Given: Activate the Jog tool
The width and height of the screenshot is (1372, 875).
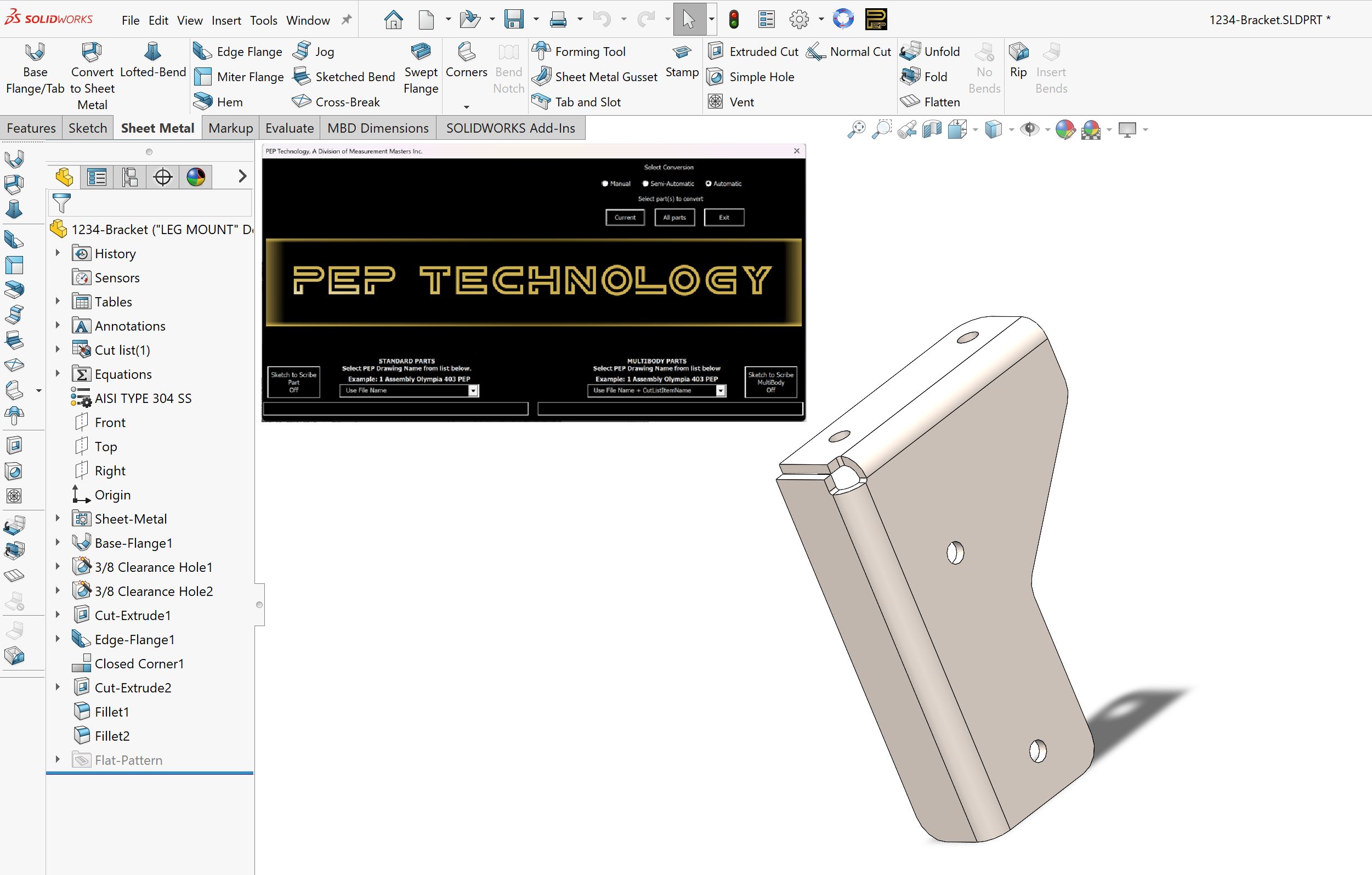Looking at the screenshot, I should pyautogui.click(x=313, y=52).
